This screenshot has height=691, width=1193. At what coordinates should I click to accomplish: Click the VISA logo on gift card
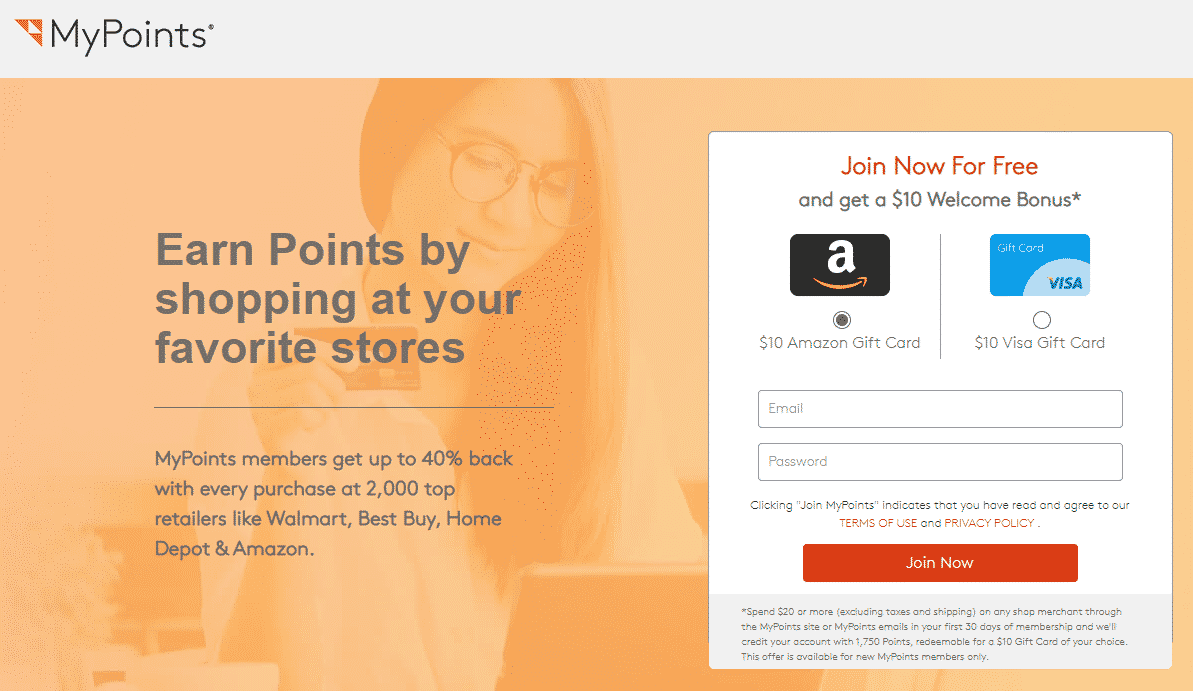click(1065, 284)
